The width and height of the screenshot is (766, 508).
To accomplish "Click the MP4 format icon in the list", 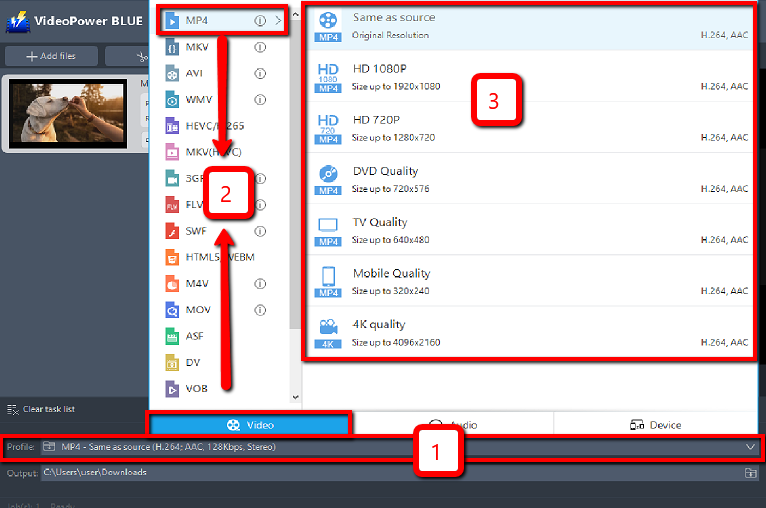I will 172,21.
